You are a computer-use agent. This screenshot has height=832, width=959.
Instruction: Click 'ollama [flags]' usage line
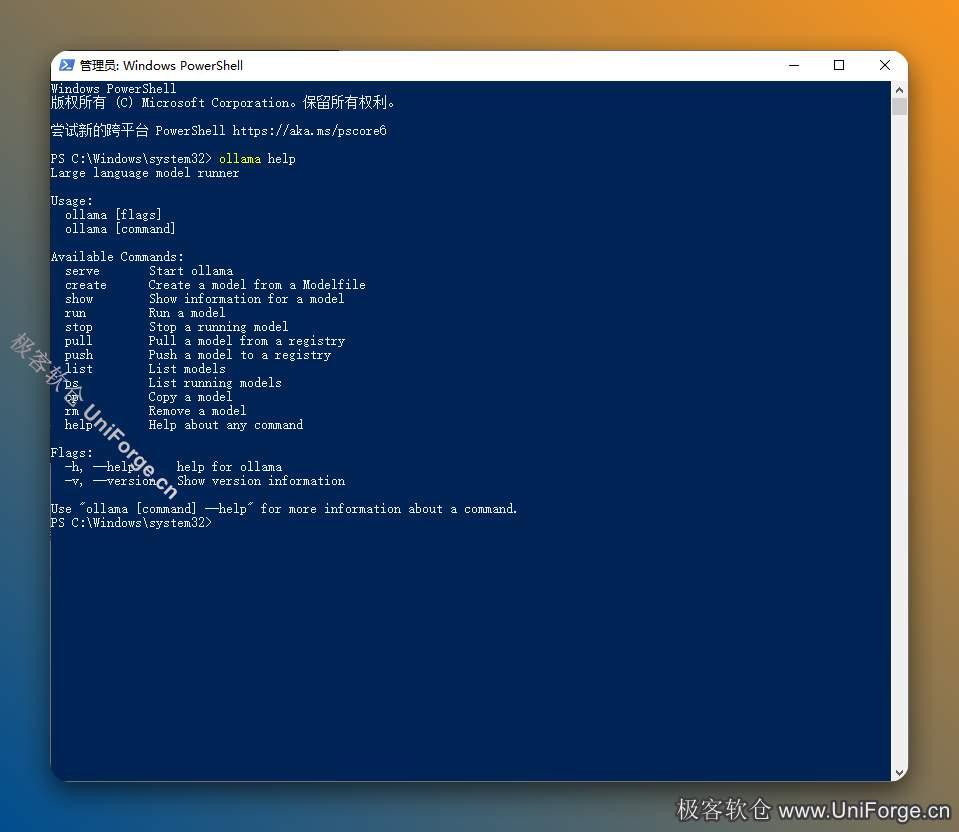click(113, 215)
